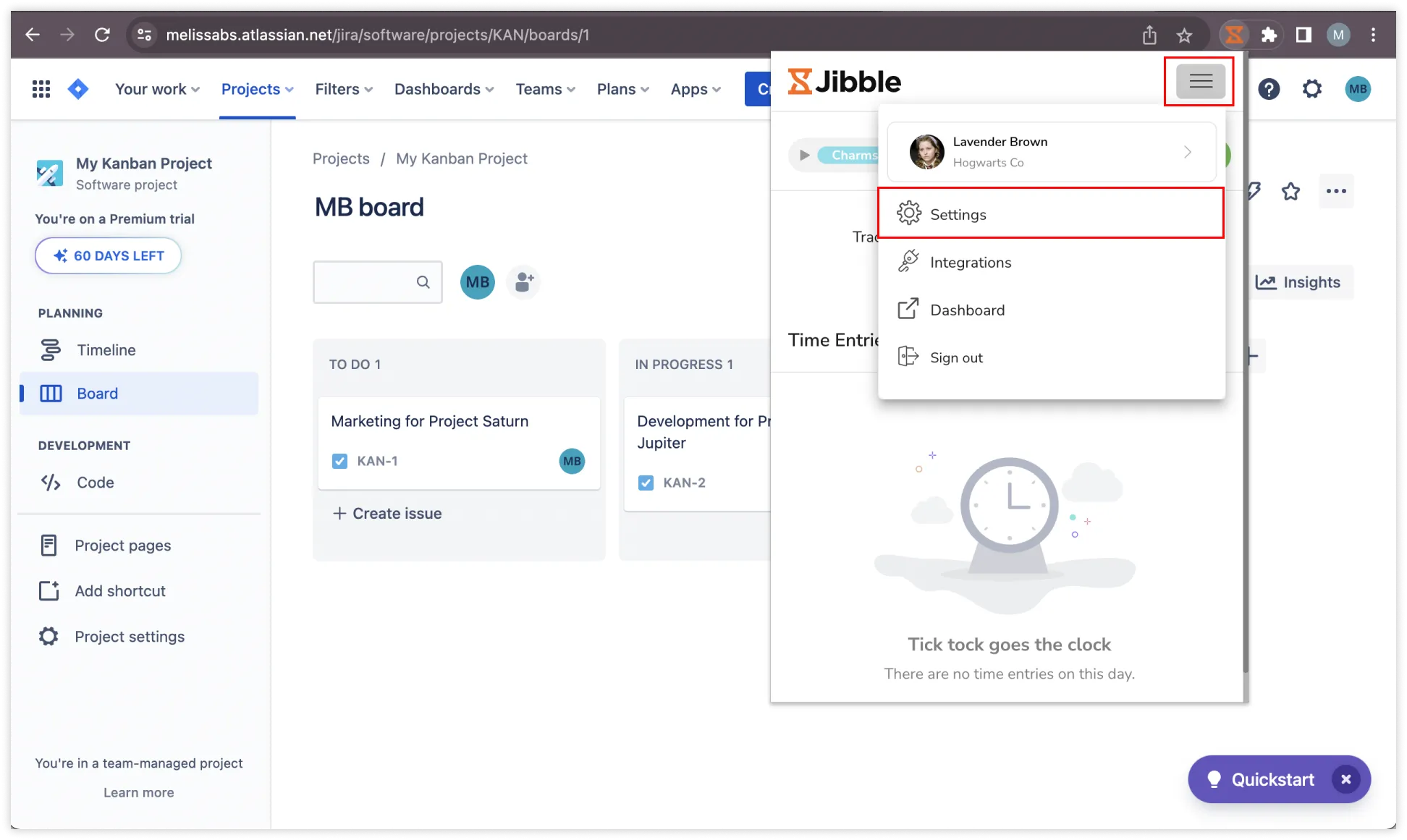Click KAN-2 task type checkbox icon
The height and width of the screenshot is (840, 1407).
[x=646, y=483]
